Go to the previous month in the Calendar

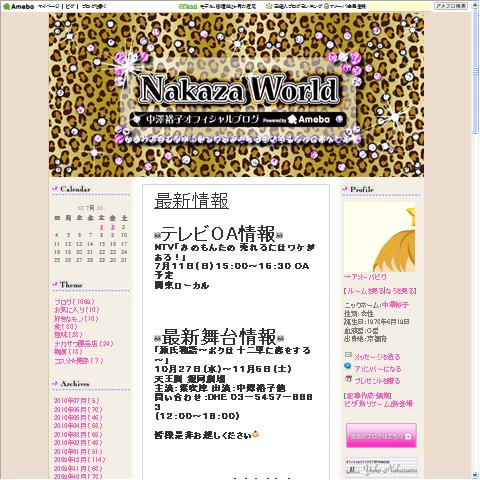[82, 208]
